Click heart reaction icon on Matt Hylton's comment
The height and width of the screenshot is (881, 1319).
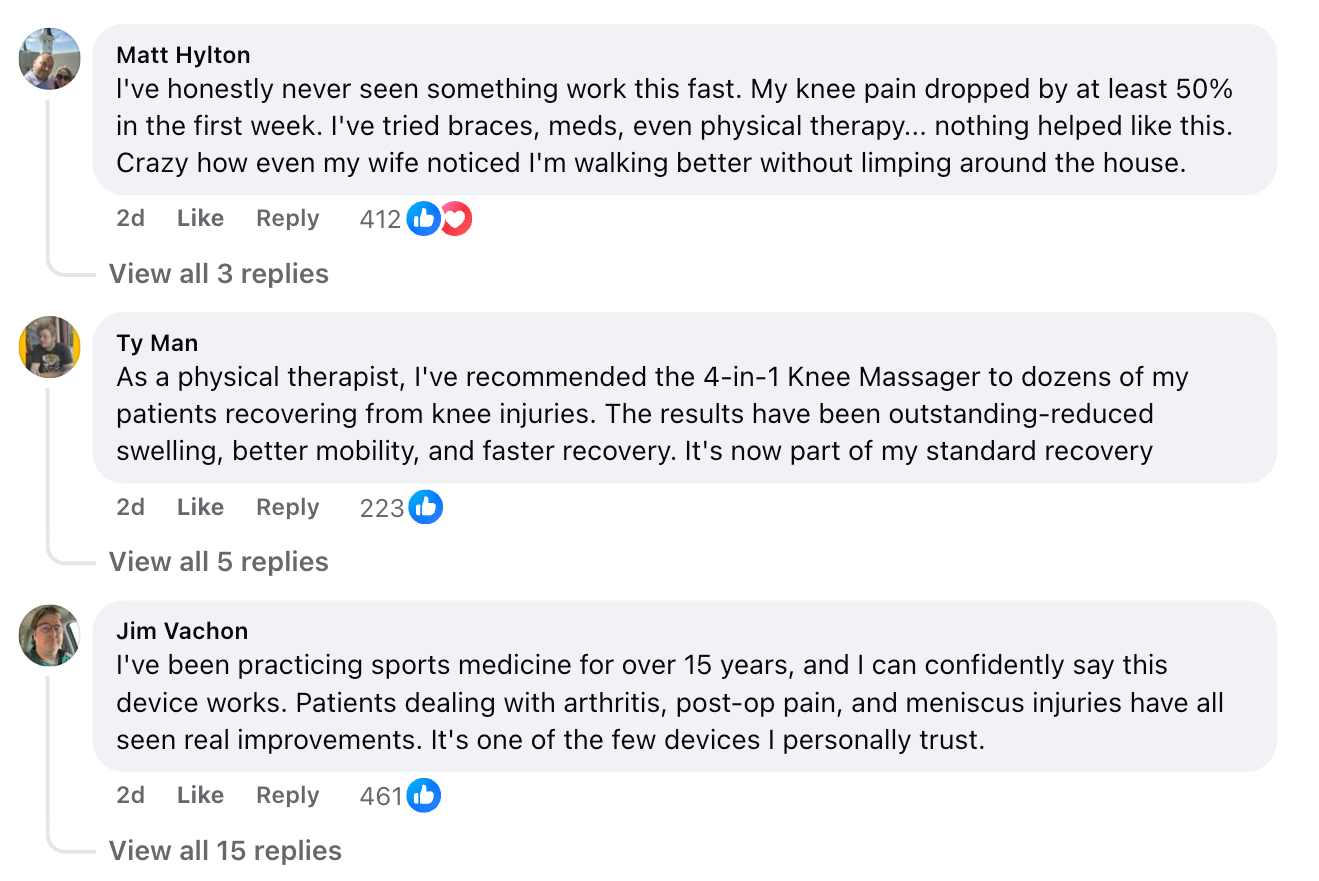click(456, 219)
